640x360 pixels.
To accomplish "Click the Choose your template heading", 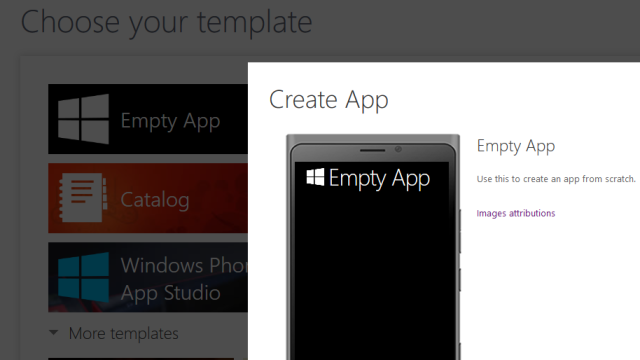I will [167, 22].
